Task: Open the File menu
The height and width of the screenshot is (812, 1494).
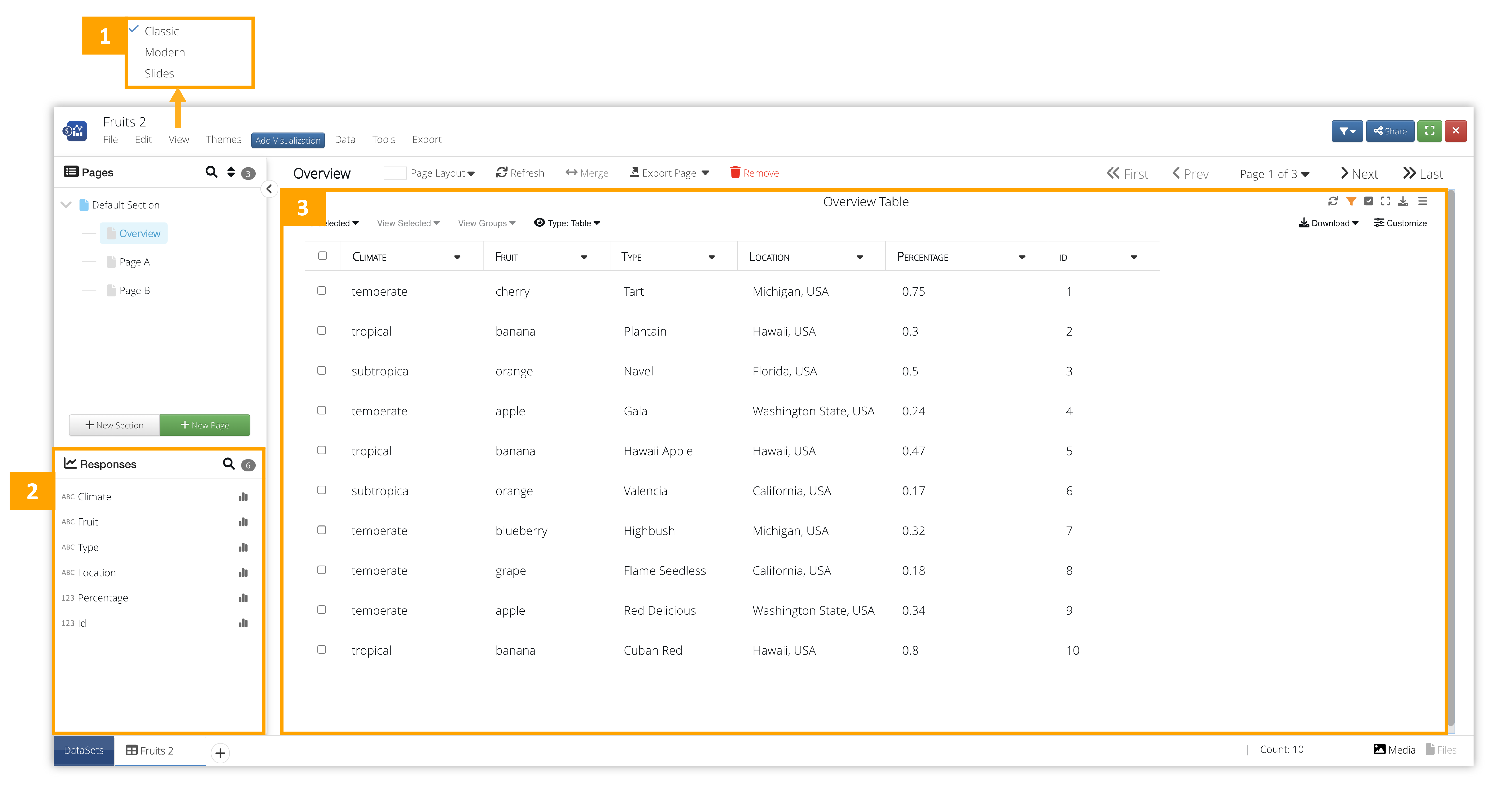Action: tap(110, 140)
